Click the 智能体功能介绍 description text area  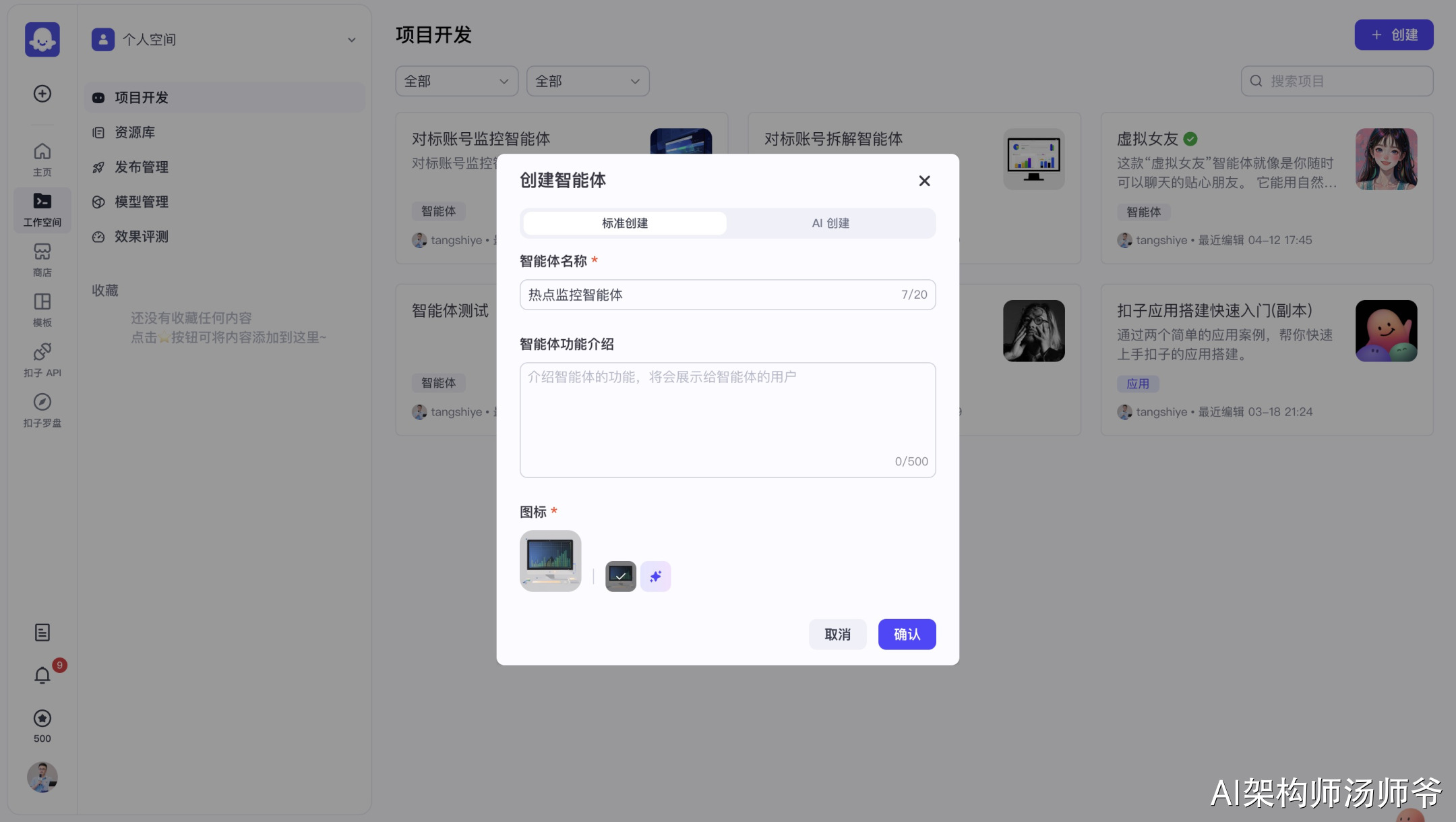[727, 418]
